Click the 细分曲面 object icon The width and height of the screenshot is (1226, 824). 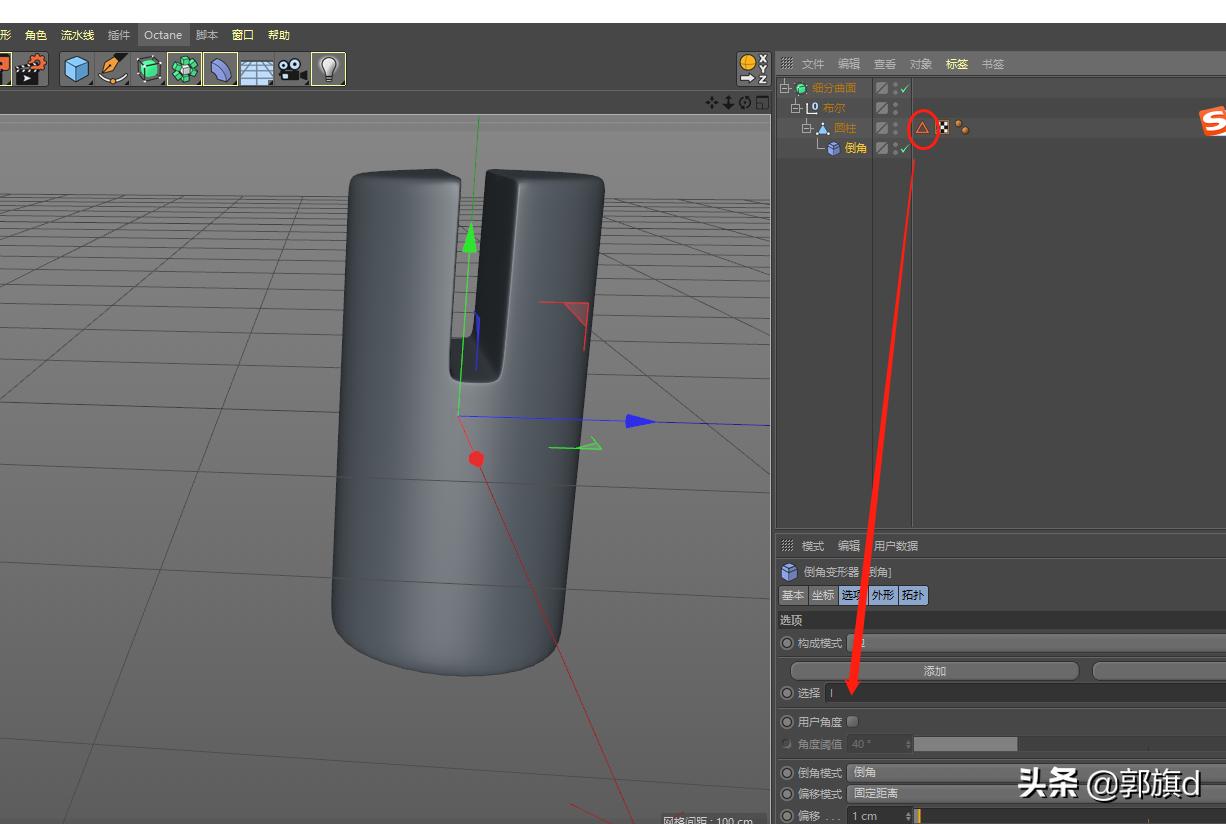(x=801, y=88)
